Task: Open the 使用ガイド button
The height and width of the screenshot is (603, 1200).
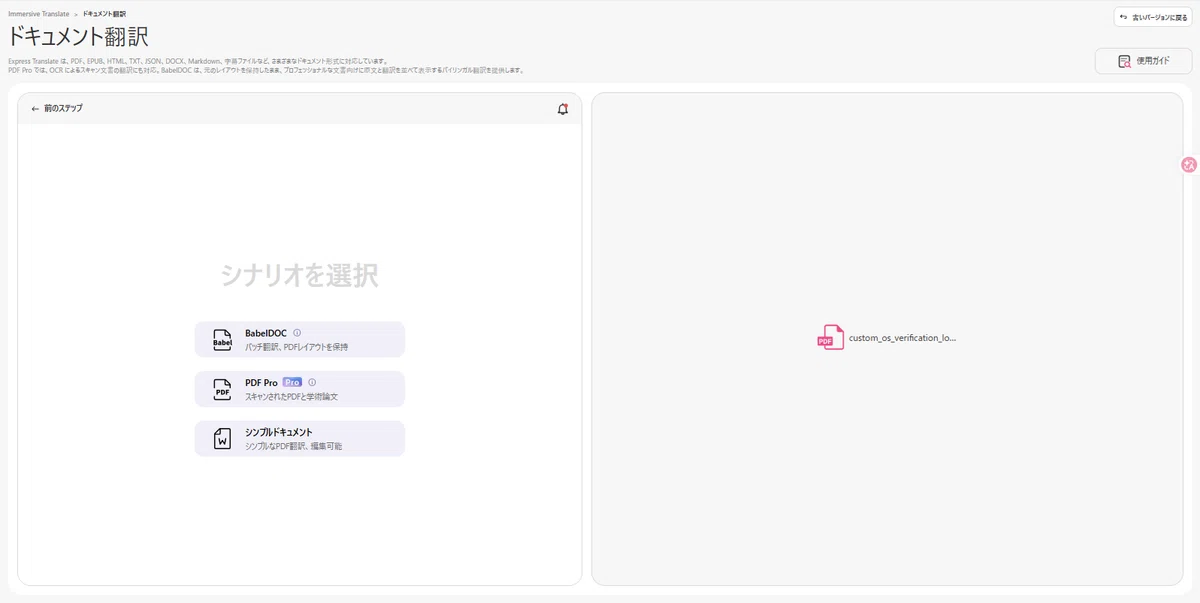Action: click(x=1143, y=61)
